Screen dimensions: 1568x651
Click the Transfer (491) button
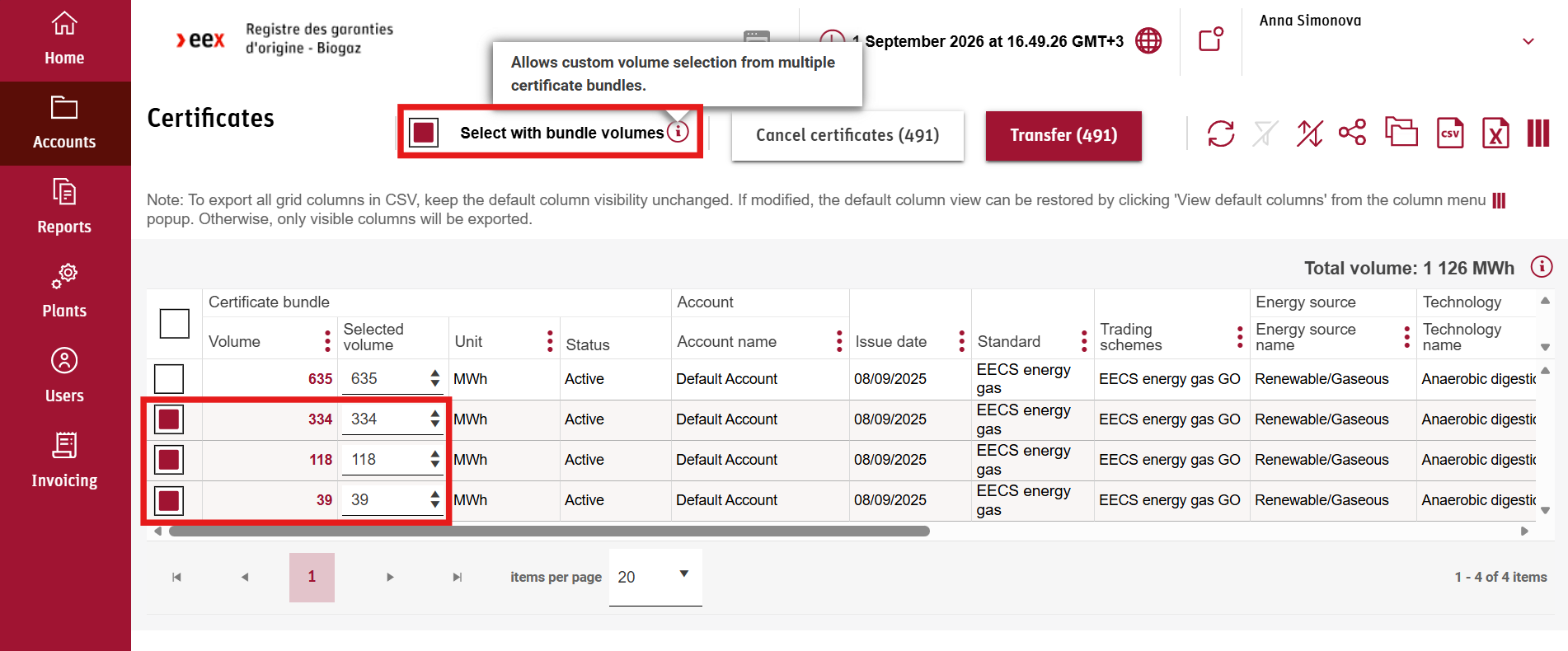[1063, 135]
